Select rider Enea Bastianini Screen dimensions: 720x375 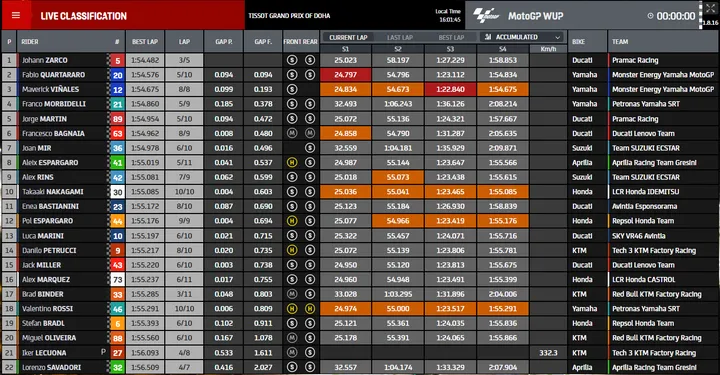50,207
